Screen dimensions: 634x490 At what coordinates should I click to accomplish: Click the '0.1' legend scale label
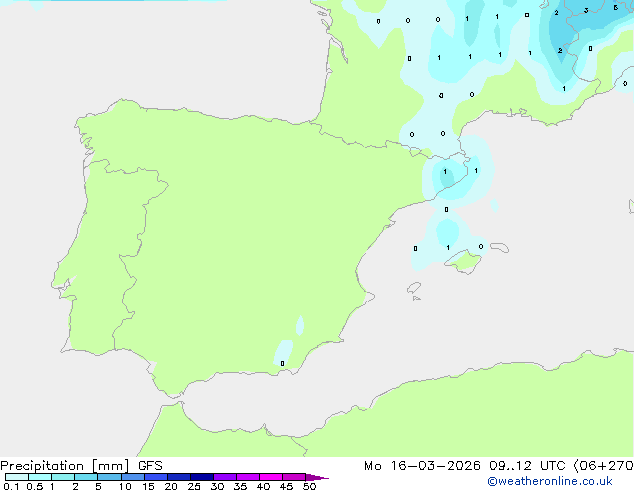11,486
